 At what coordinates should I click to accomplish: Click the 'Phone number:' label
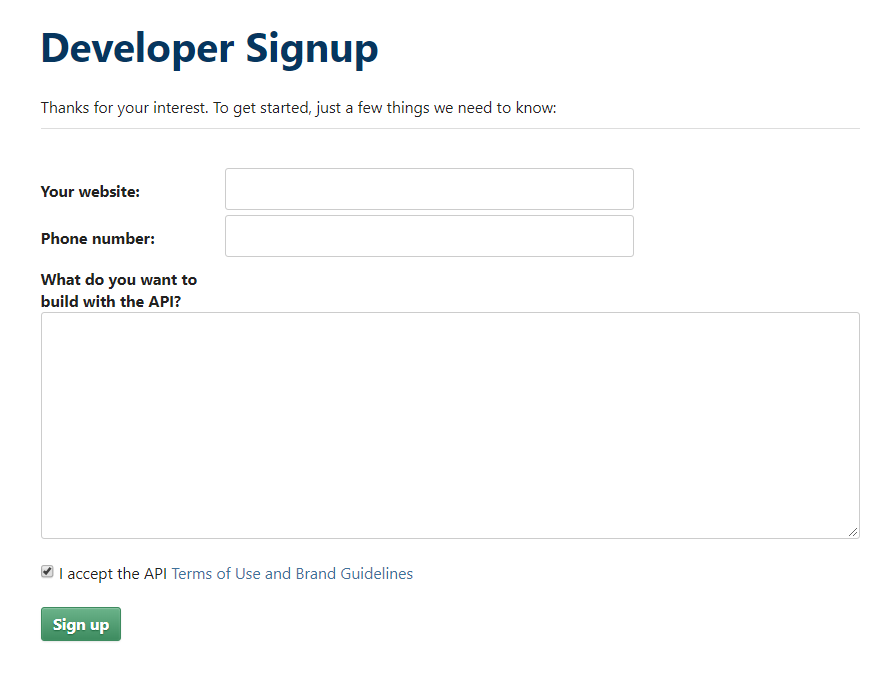click(97, 239)
